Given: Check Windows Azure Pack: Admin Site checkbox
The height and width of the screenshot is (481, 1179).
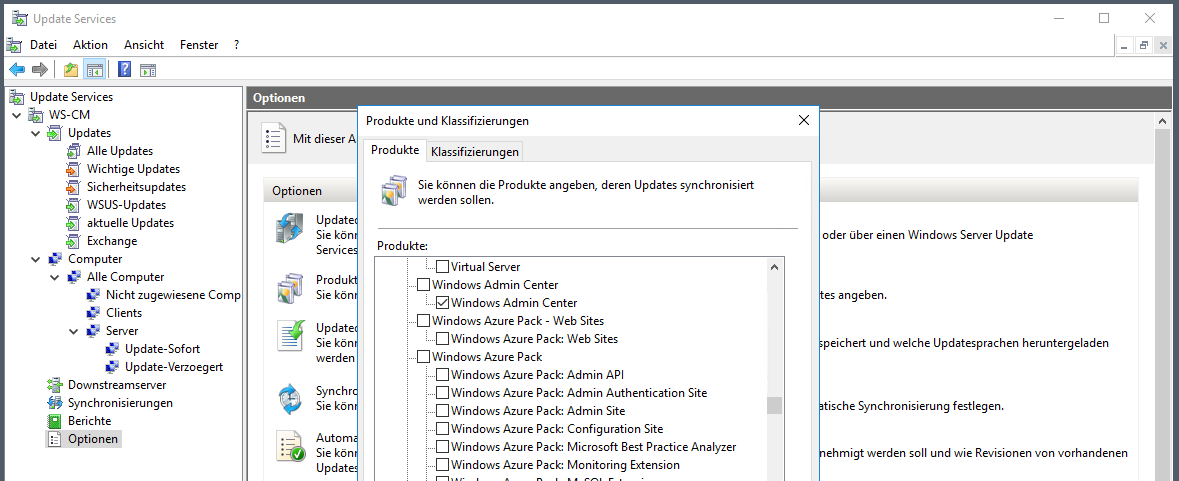Looking at the screenshot, I should click(443, 411).
